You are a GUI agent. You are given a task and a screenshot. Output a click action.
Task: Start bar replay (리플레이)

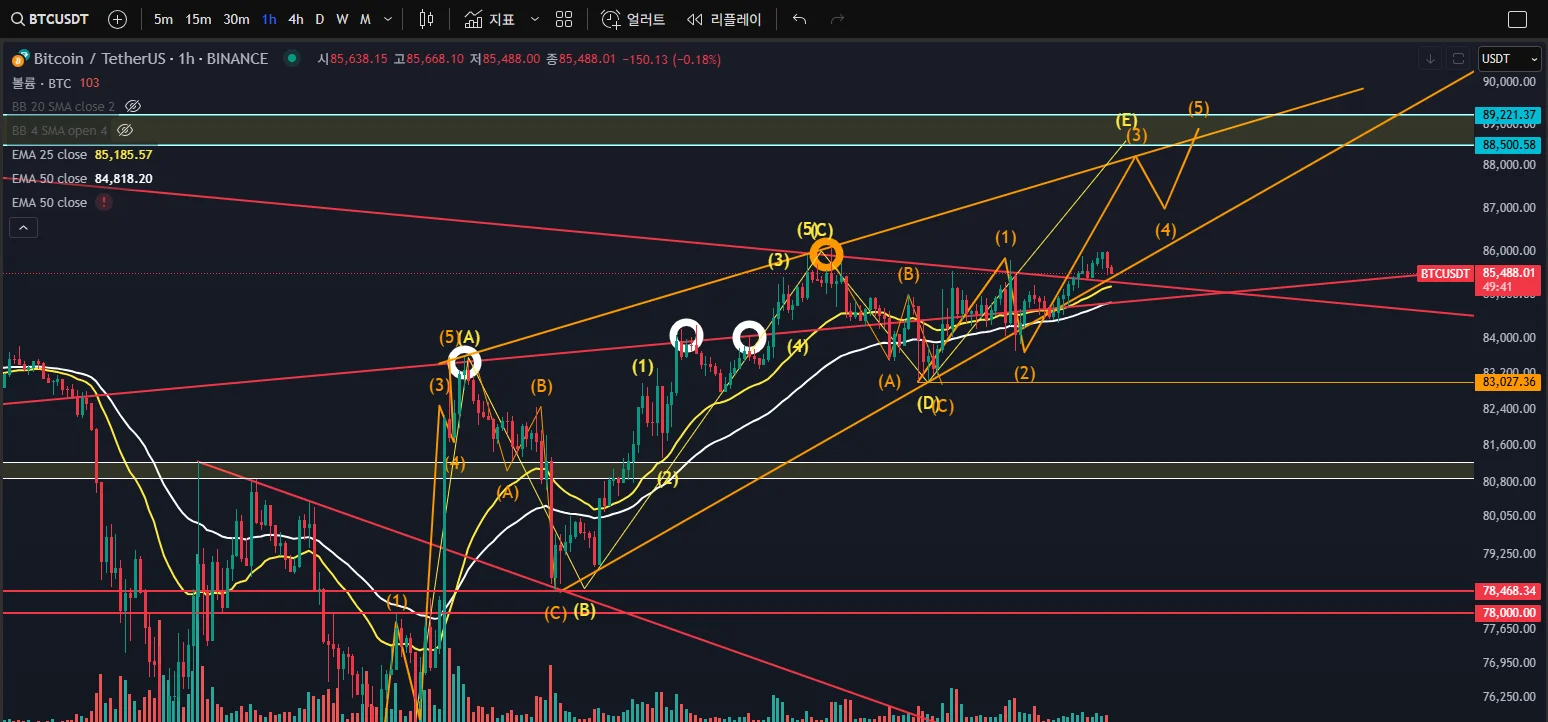(x=724, y=19)
